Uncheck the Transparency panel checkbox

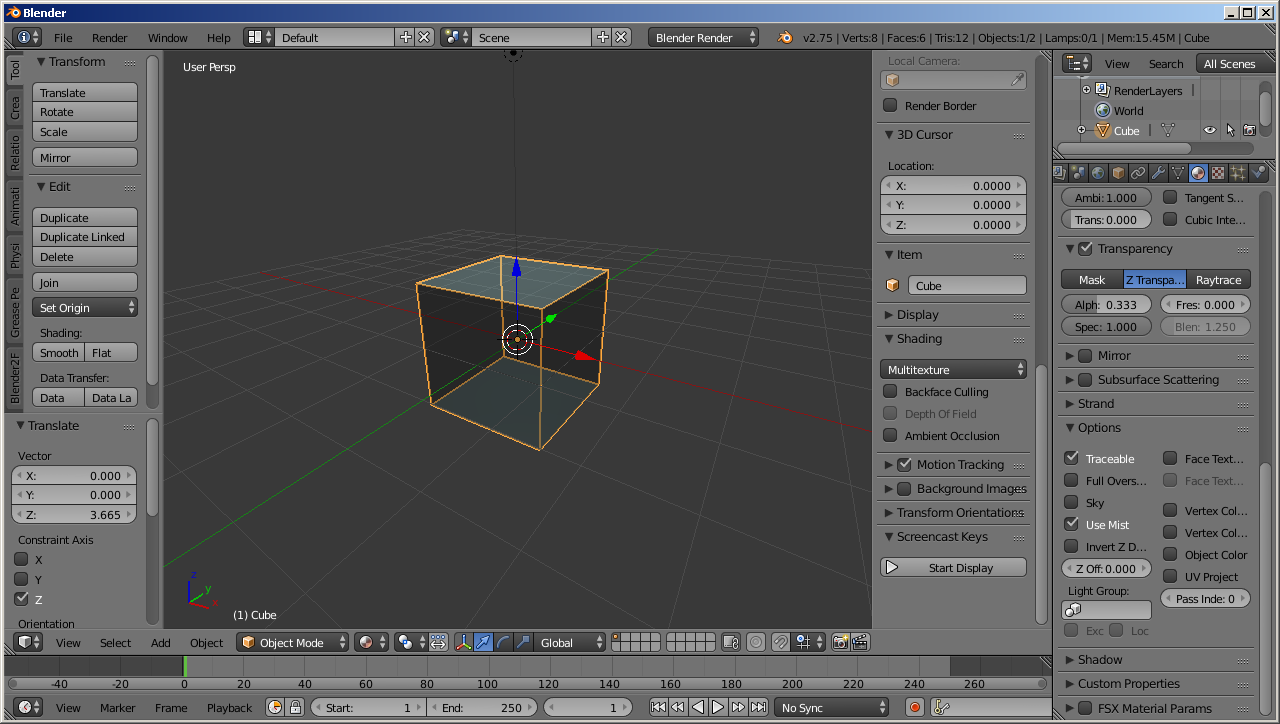1085,248
